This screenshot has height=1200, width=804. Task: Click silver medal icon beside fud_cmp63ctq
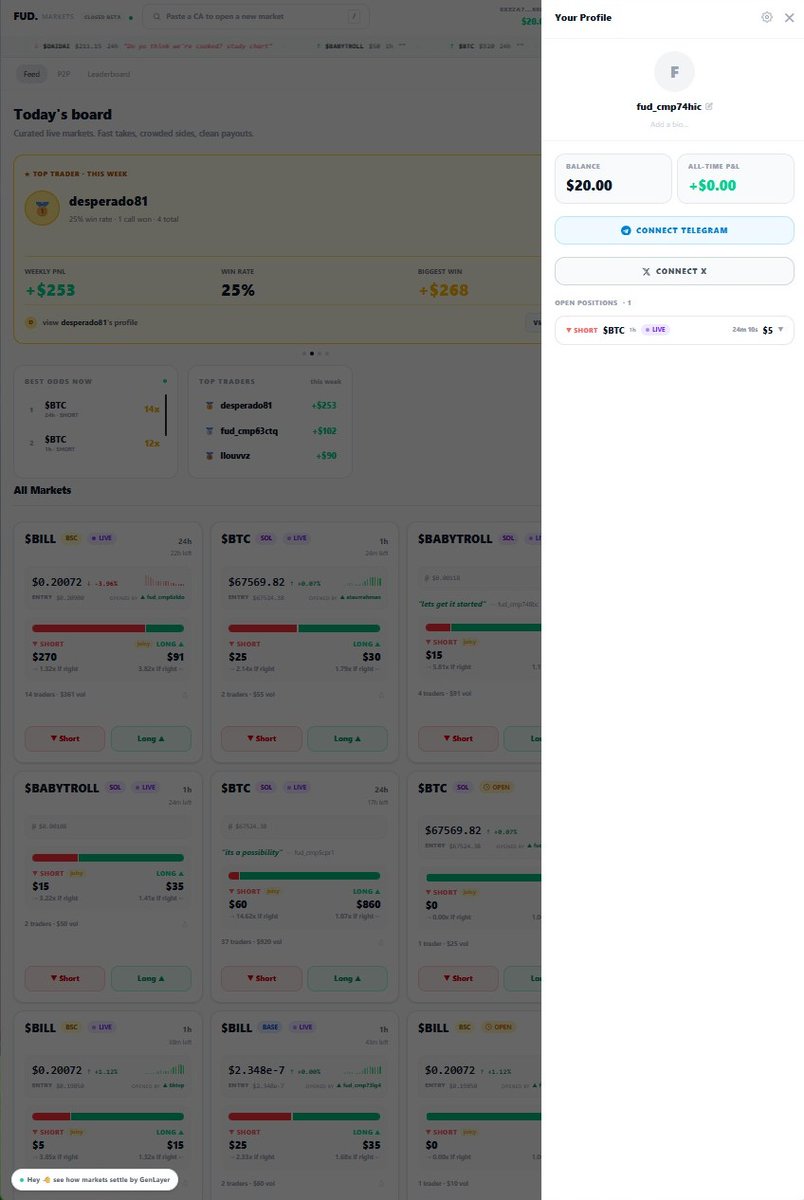pyautogui.click(x=210, y=431)
